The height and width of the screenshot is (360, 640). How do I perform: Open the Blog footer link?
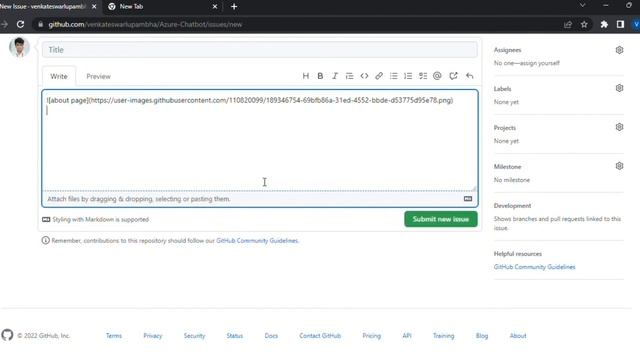point(482,336)
